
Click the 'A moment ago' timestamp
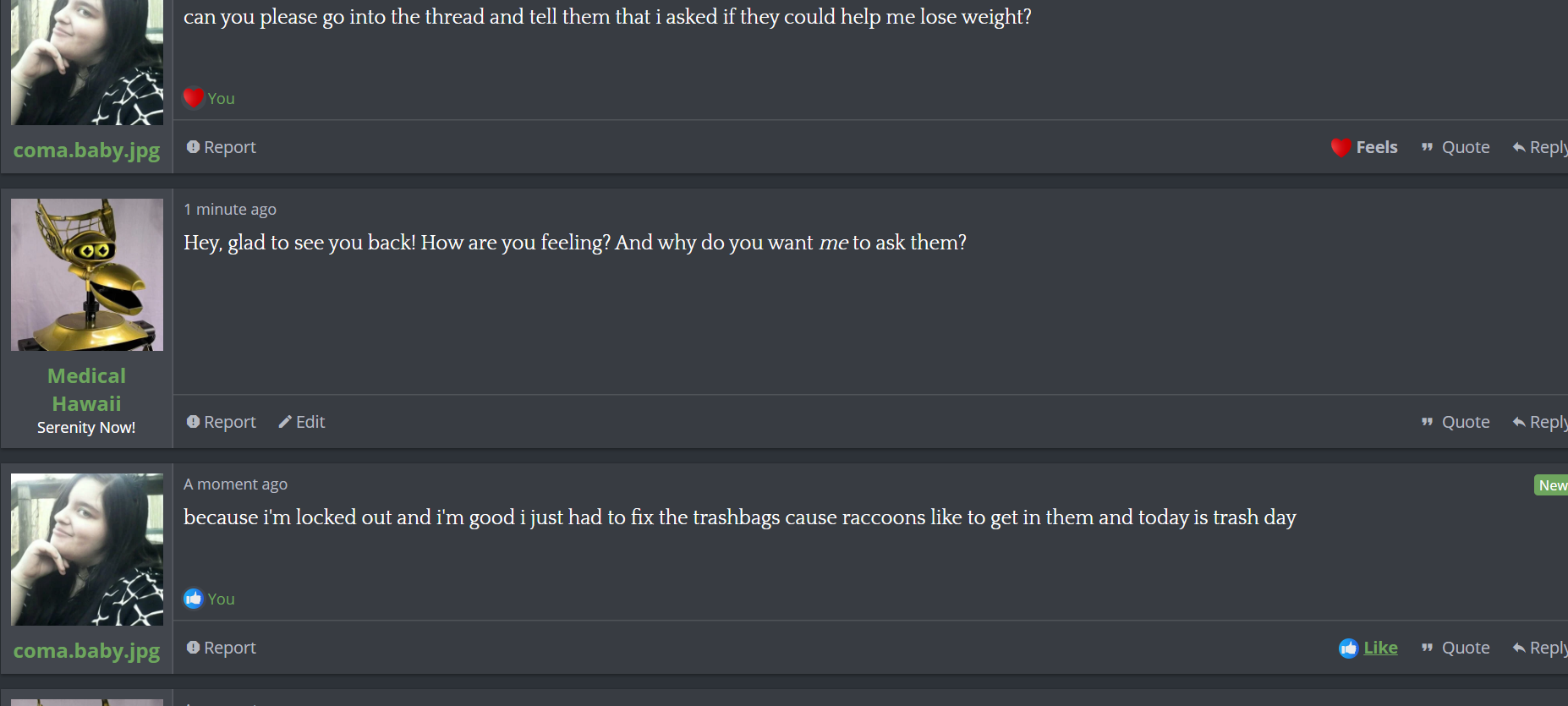(235, 484)
